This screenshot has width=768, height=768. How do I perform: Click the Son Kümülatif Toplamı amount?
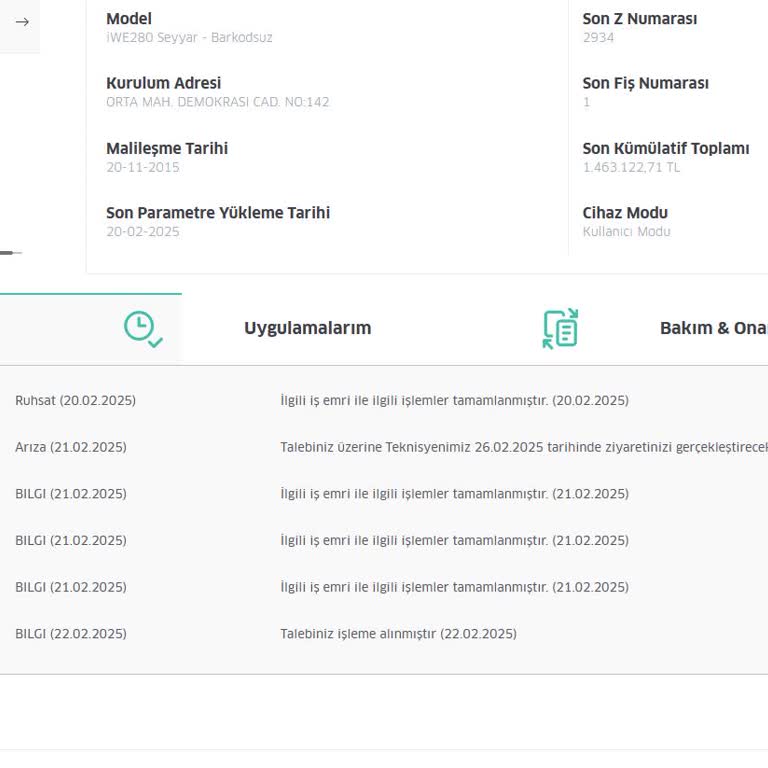click(x=631, y=168)
